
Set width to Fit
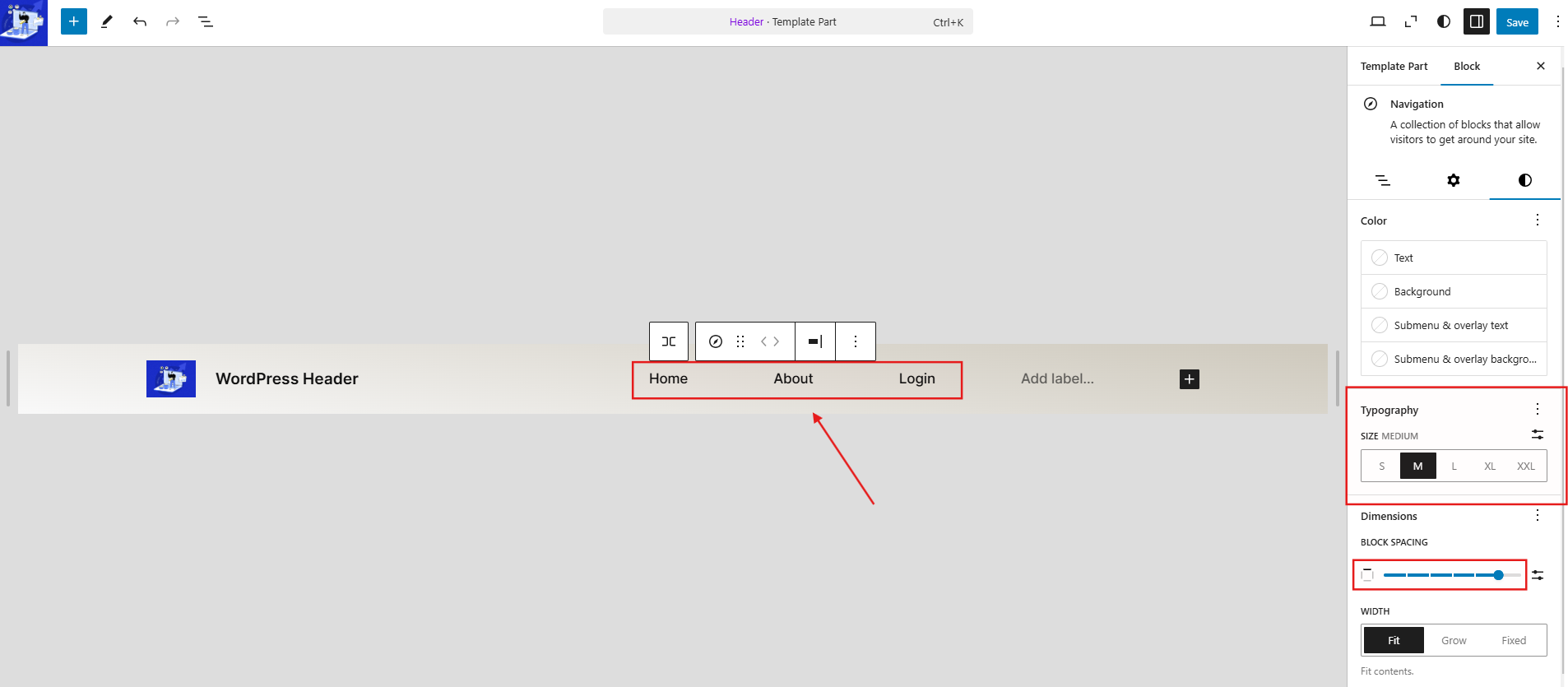pyautogui.click(x=1394, y=641)
